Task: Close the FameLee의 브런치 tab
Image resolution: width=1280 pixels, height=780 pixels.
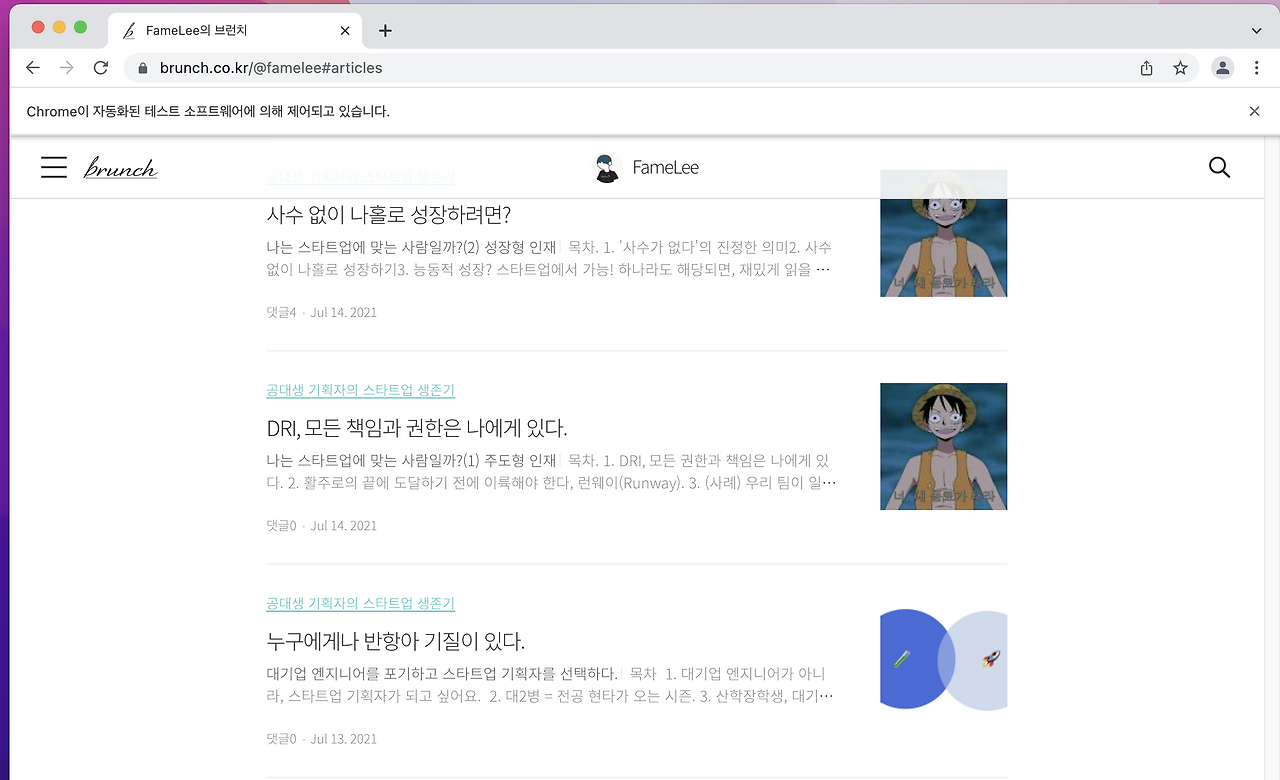Action: click(345, 30)
